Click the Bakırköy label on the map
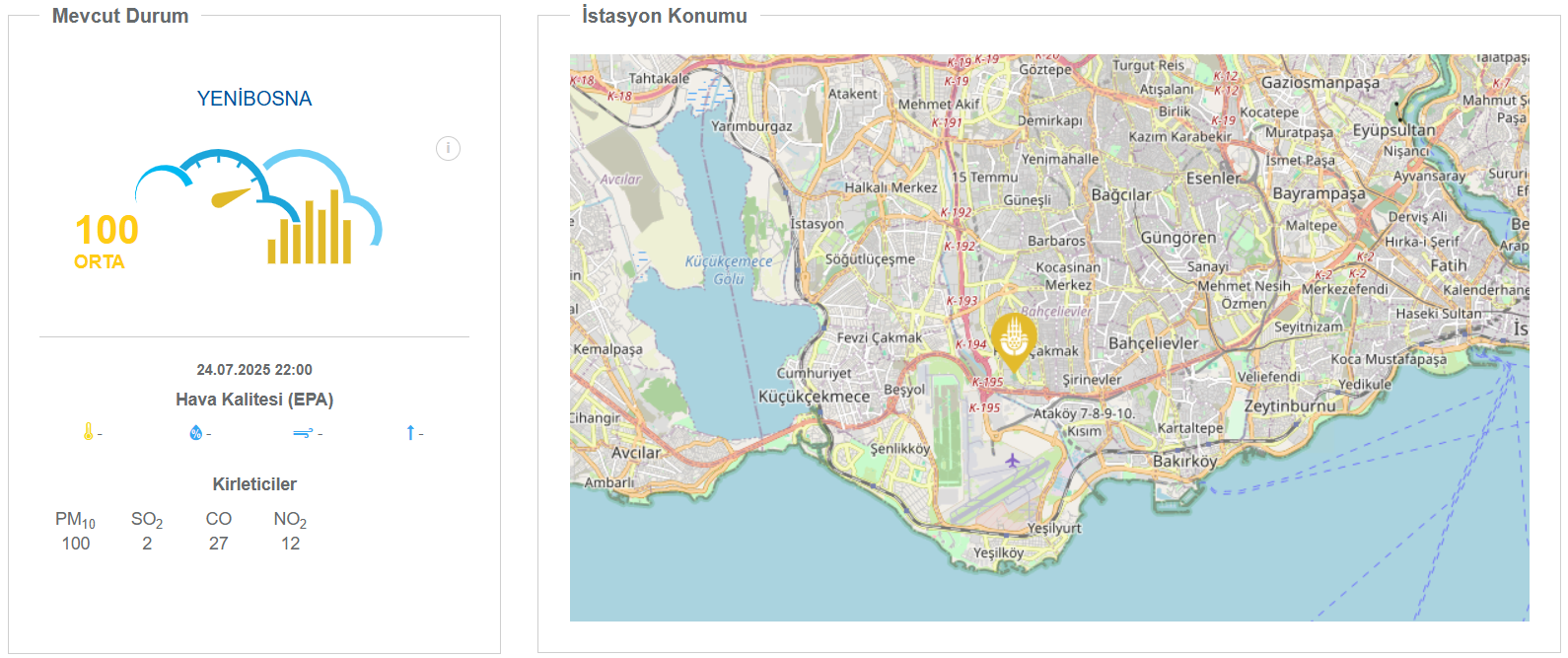The width and height of the screenshot is (1568, 658). click(x=1184, y=461)
